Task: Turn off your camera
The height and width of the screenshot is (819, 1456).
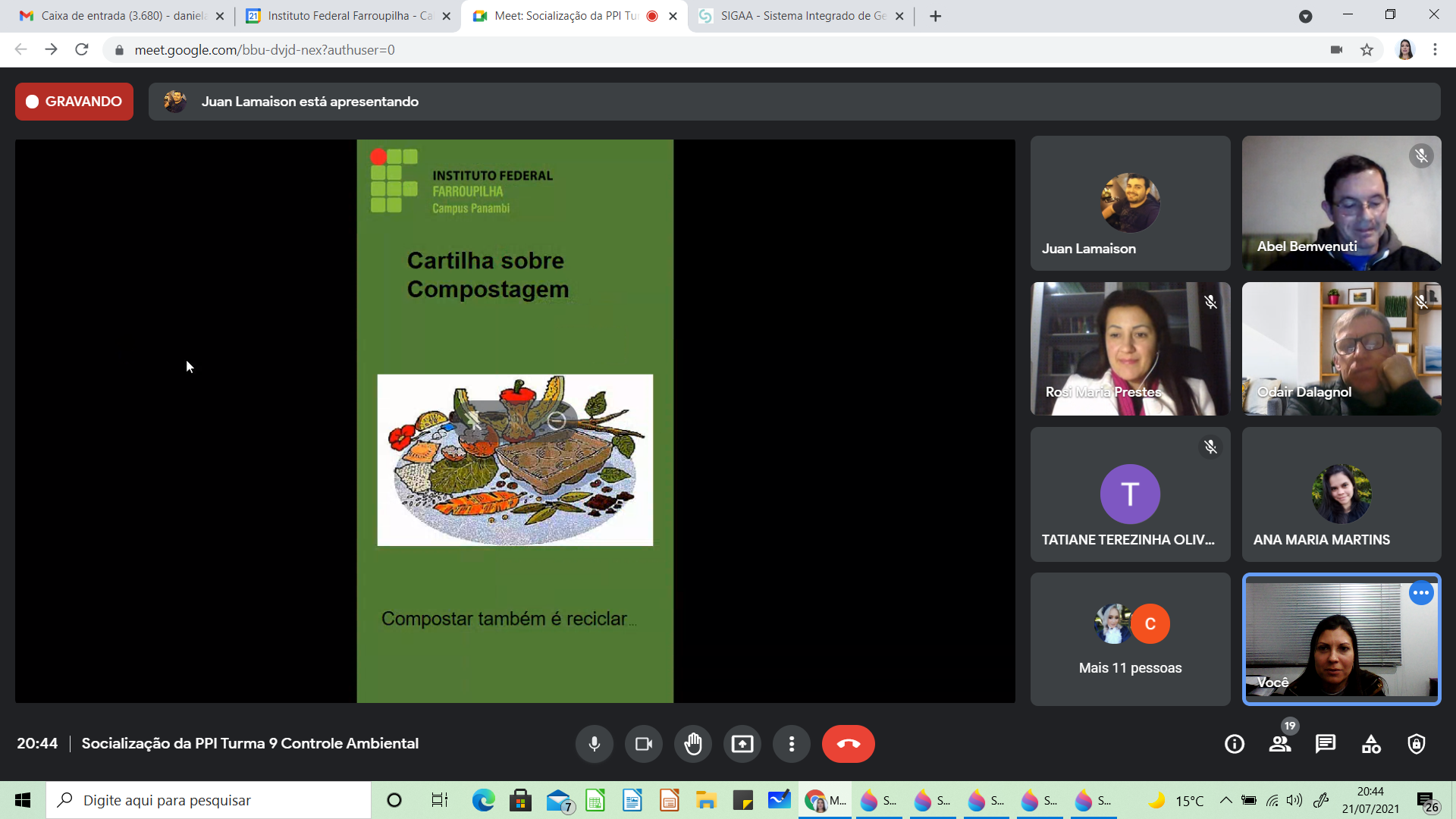Action: 643,744
